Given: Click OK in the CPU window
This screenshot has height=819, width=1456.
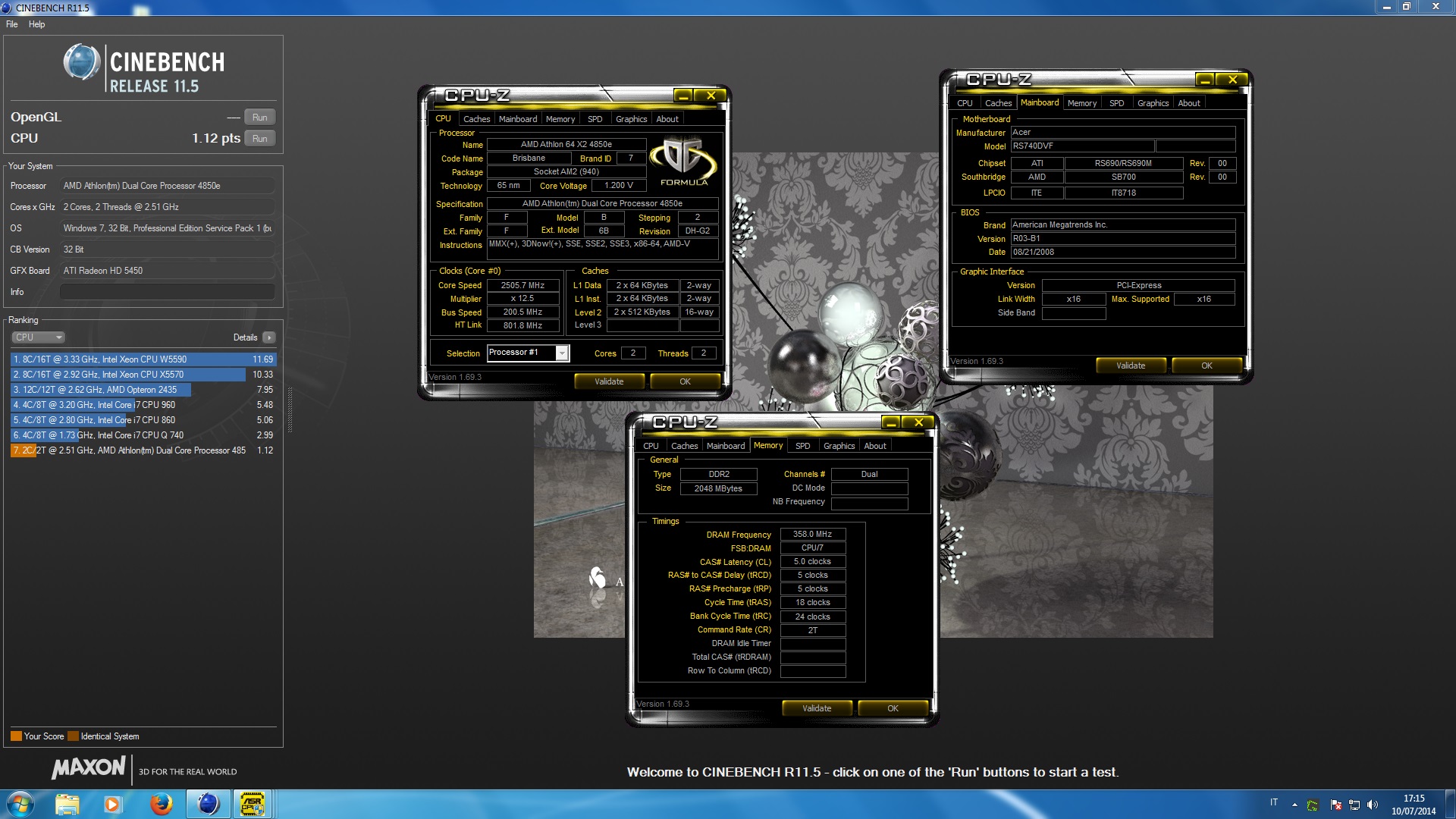Looking at the screenshot, I should pyautogui.click(x=685, y=381).
